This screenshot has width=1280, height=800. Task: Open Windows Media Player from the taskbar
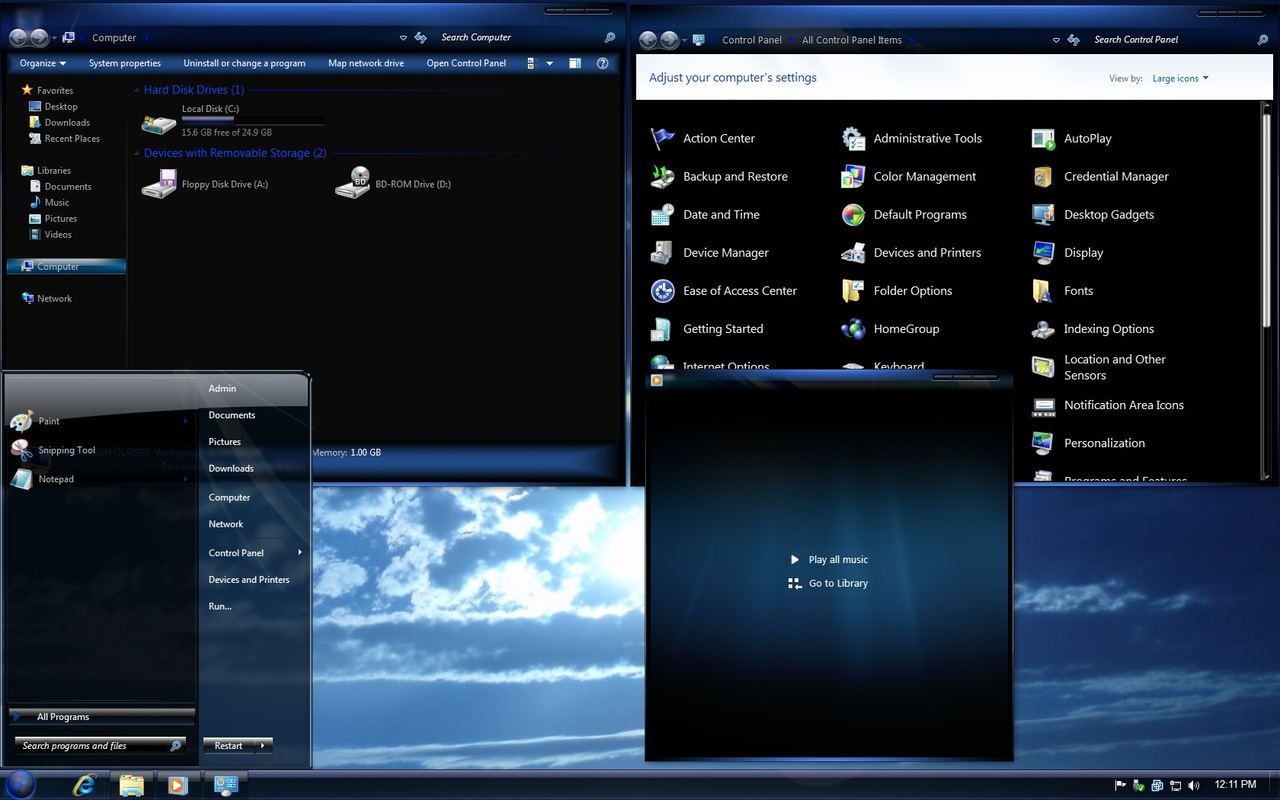click(x=178, y=786)
